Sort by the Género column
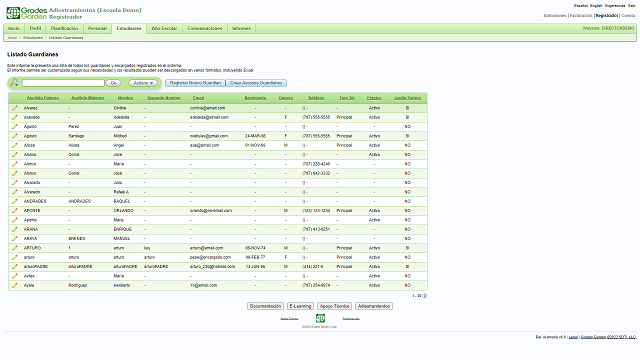640x360 pixels. (286, 98)
